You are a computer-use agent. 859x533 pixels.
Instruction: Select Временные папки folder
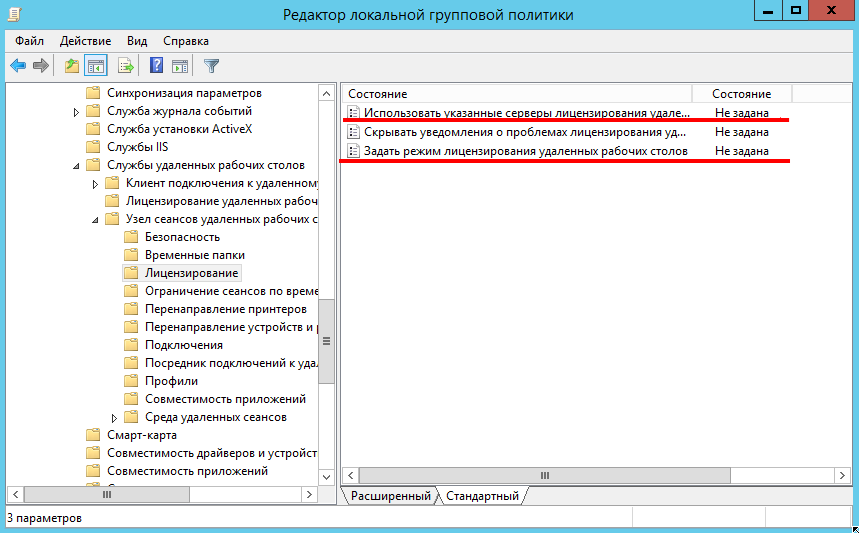(x=194, y=255)
